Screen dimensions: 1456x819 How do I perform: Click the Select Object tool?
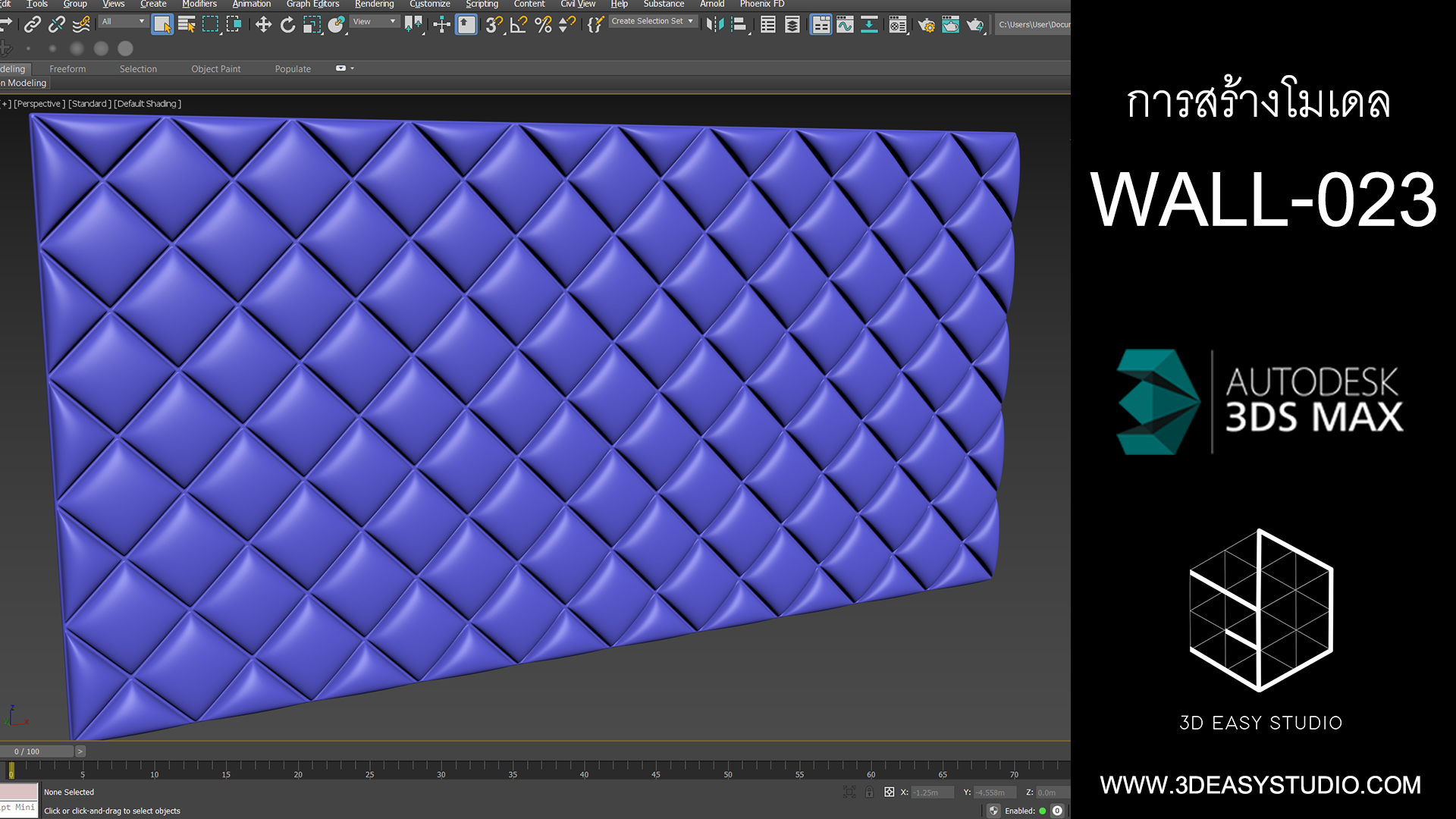click(x=162, y=25)
